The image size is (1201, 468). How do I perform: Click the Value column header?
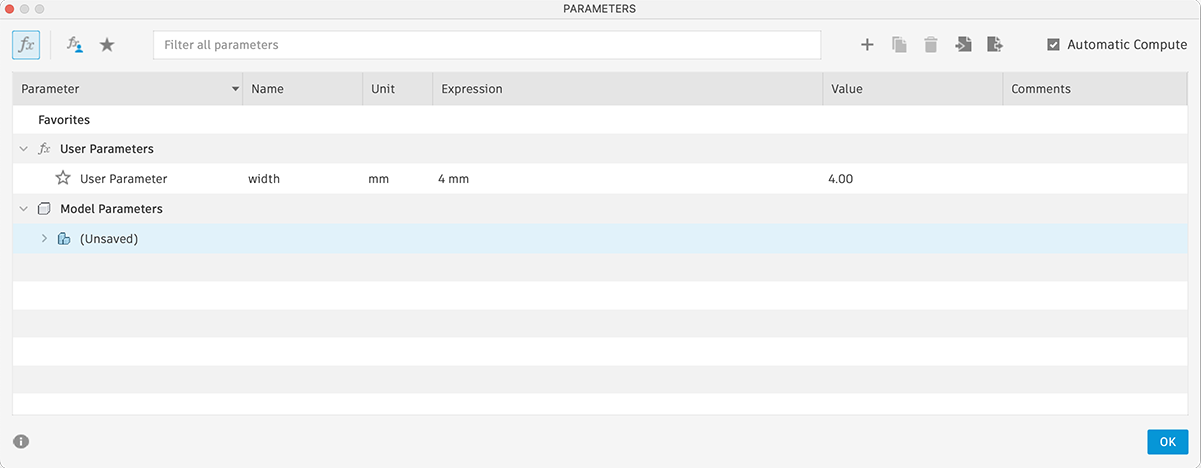(912, 89)
